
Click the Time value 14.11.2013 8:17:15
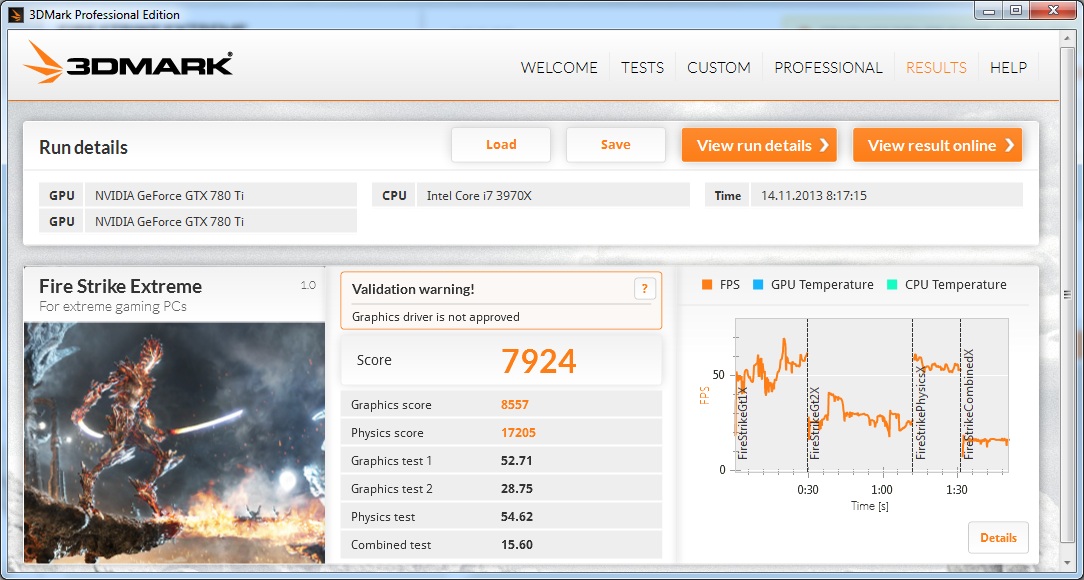click(814, 196)
